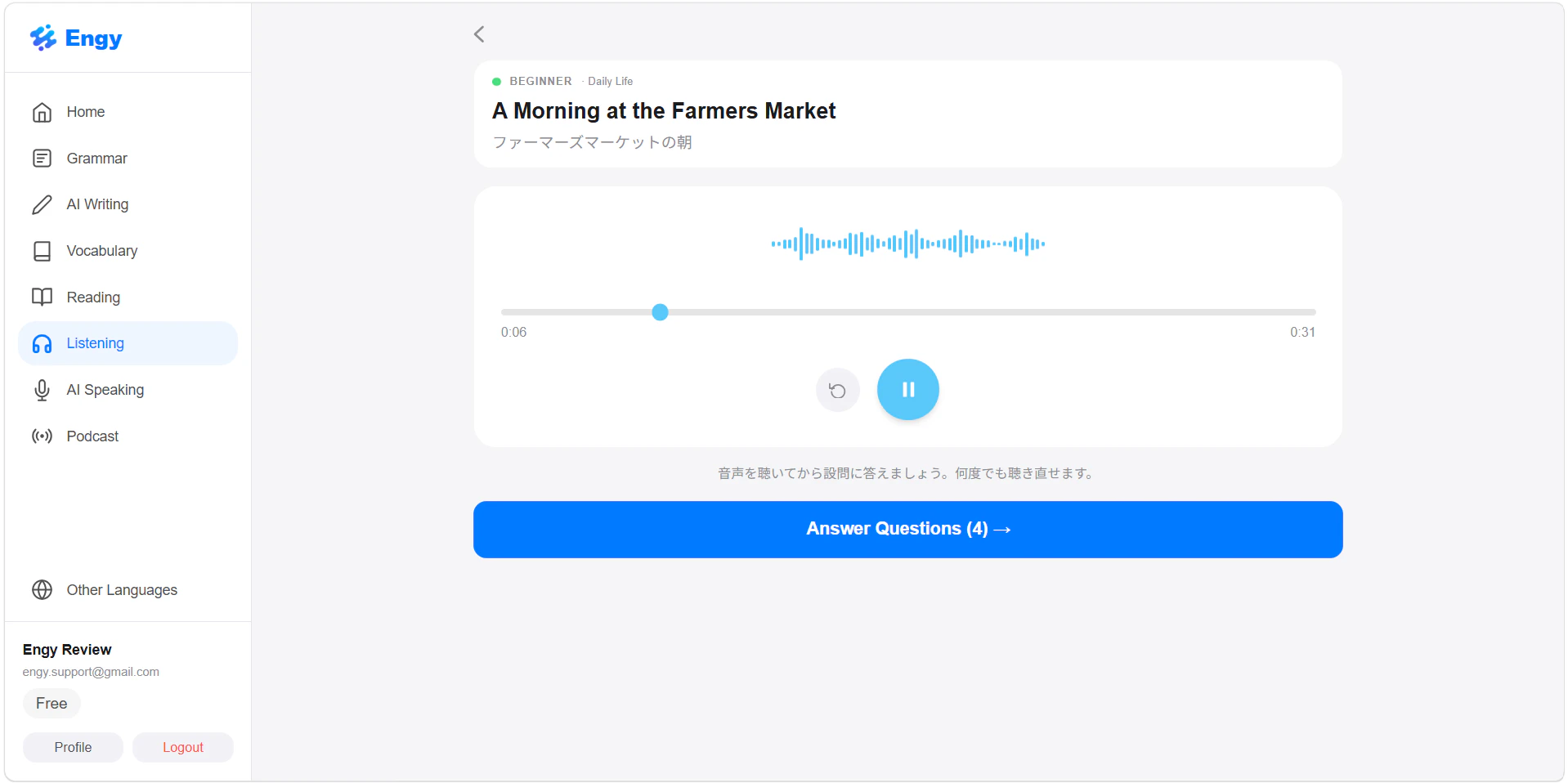Screen dimensions: 1568x783
Task: Go back with the left chevron arrow
Action: pyautogui.click(x=479, y=34)
